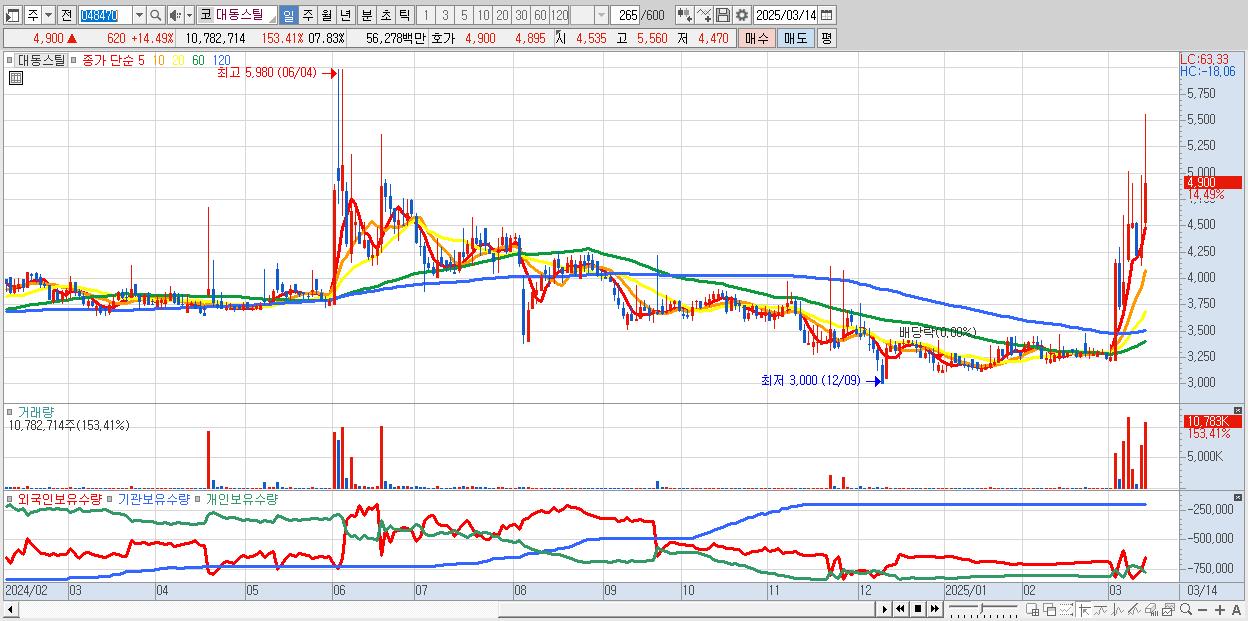Click the 매수 buy button
This screenshot has width=1248, height=621.
coord(756,38)
